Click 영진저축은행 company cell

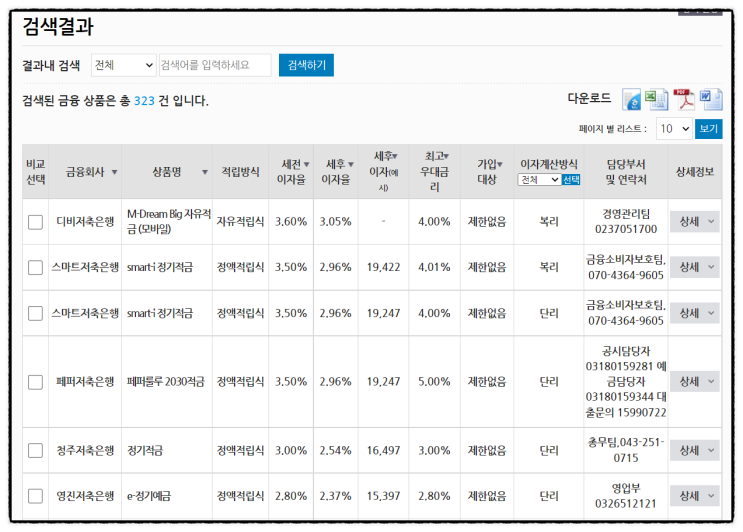tap(85, 496)
